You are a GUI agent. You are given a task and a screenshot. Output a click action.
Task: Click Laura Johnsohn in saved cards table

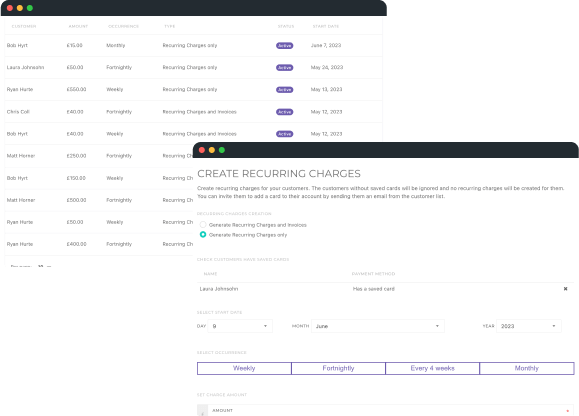(219, 289)
